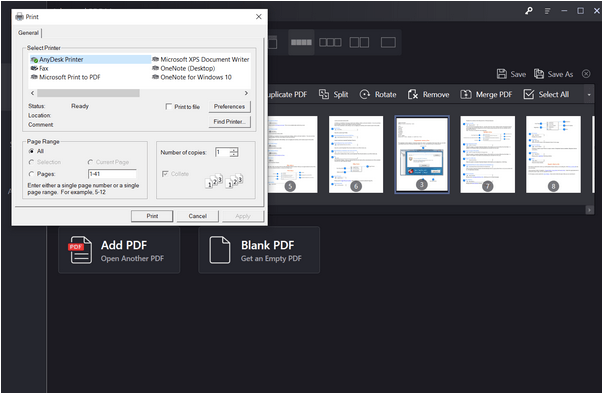
Task: Click the Pages range input field
Action: point(112,174)
